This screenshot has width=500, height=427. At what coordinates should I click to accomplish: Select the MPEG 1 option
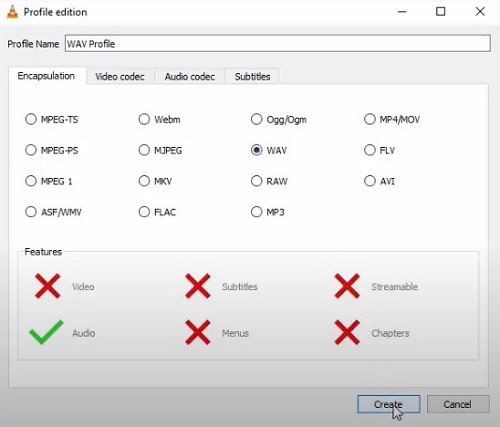tap(31, 181)
